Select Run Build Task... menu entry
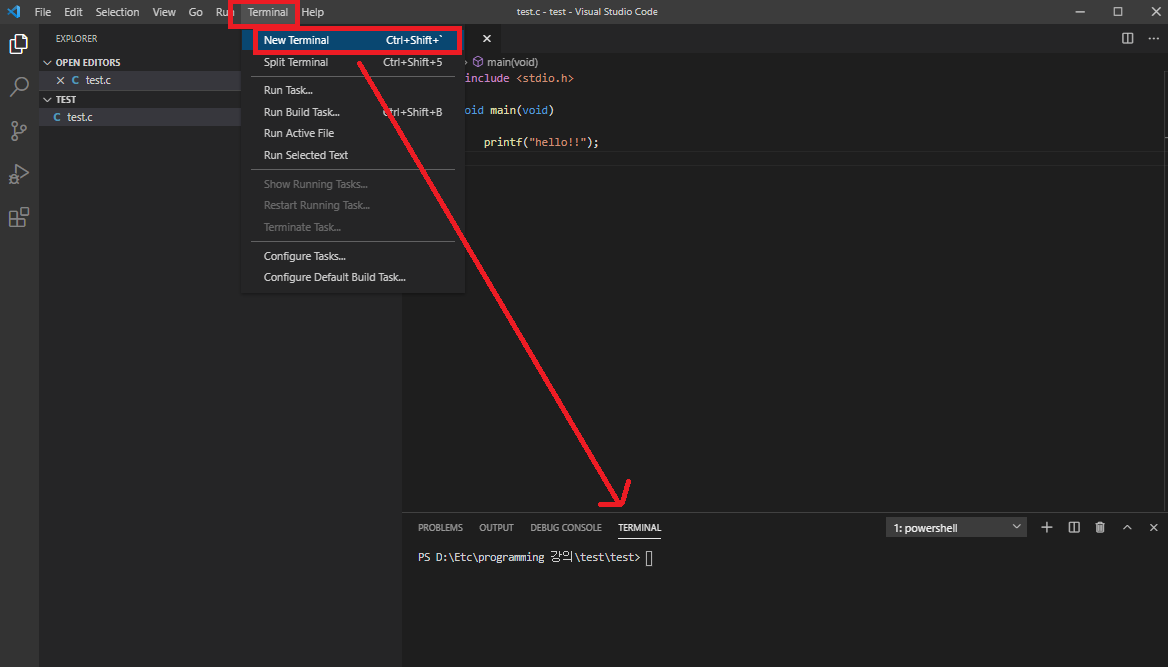The width and height of the screenshot is (1168, 667). 353,112
